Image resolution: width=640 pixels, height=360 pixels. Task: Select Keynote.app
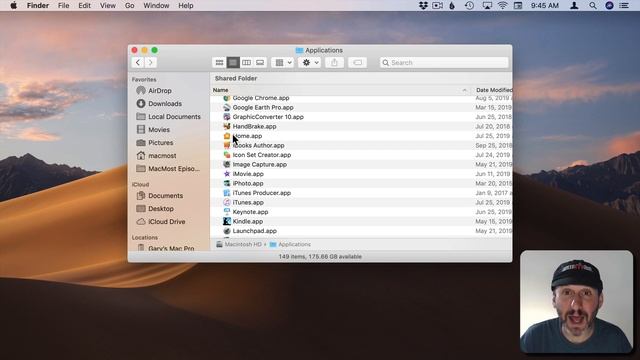250,212
